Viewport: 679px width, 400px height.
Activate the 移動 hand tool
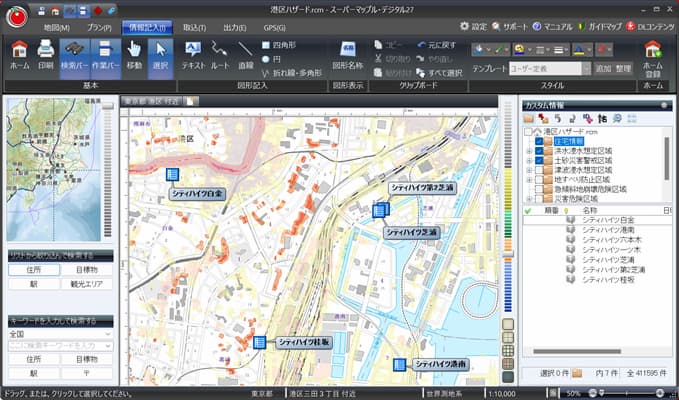tap(134, 55)
